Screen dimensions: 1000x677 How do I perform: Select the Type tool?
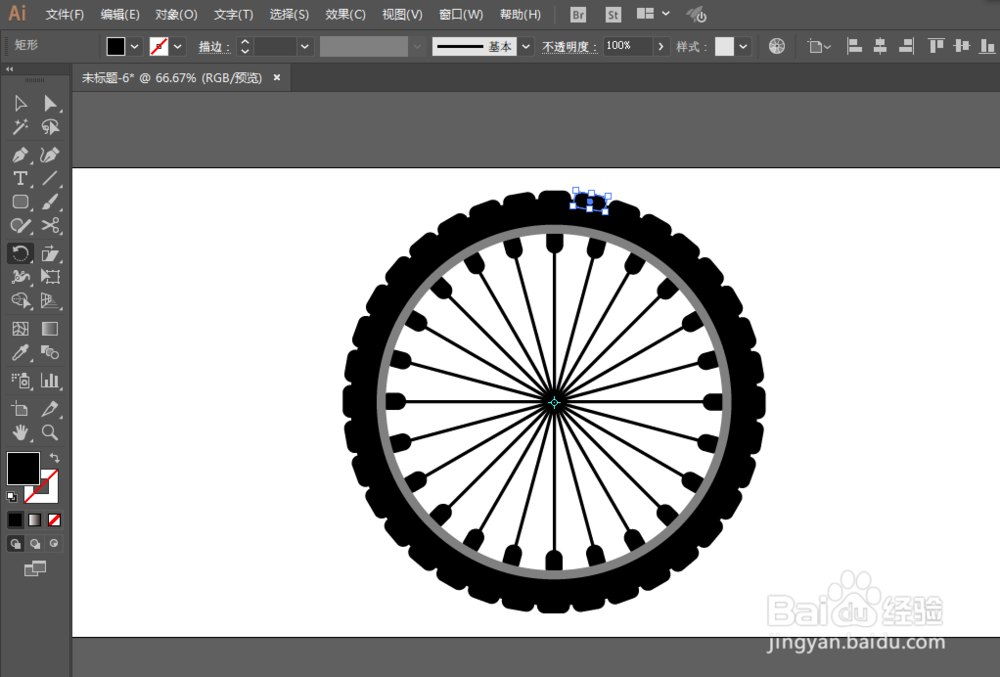coord(20,178)
